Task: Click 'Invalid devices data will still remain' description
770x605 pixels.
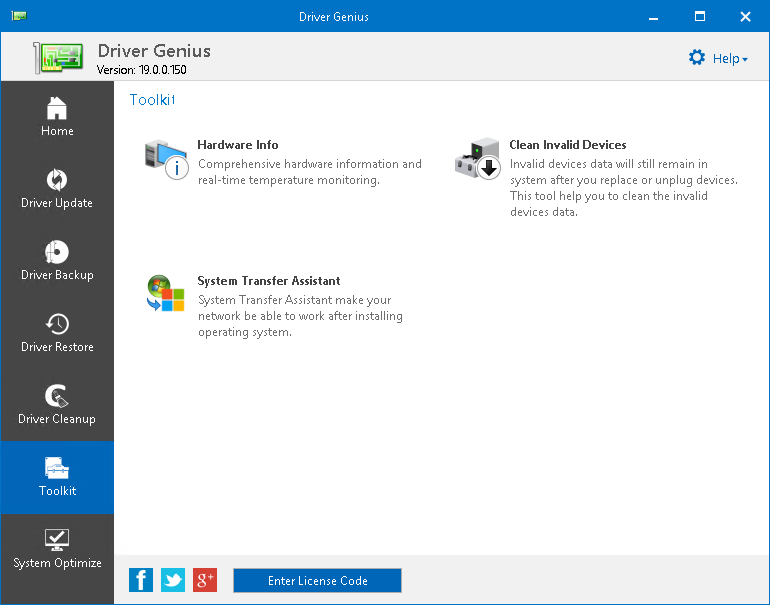Action: coord(624,188)
